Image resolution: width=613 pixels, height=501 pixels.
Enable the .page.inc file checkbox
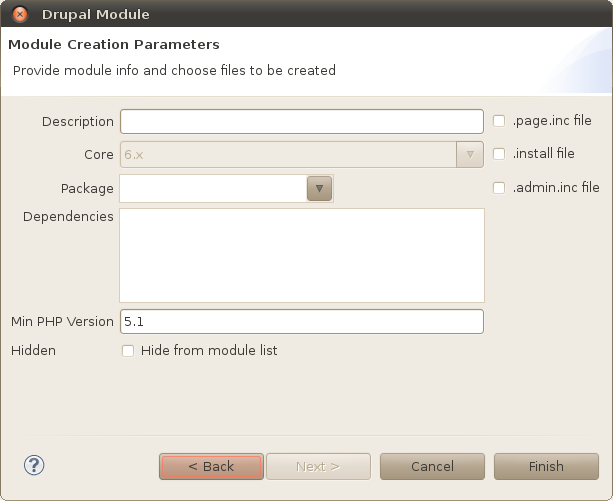click(x=499, y=121)
